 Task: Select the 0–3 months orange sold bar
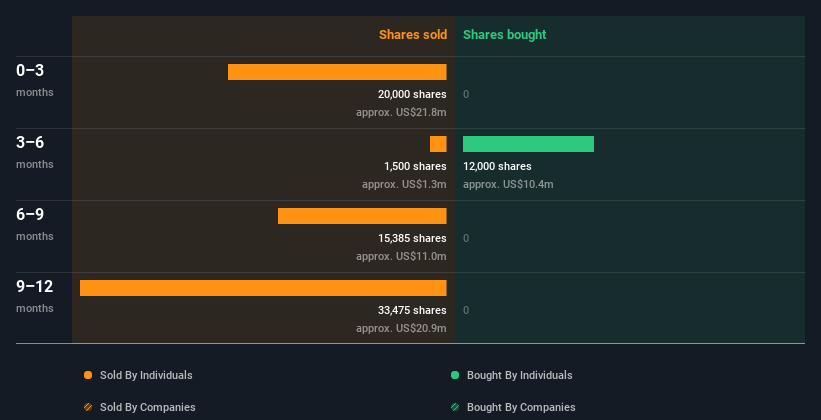click(x=337, y=72)
